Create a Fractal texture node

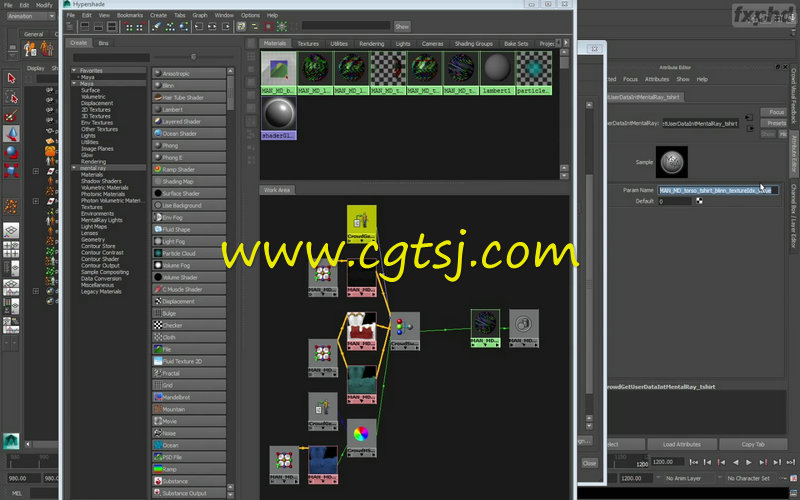click(189, 373)
